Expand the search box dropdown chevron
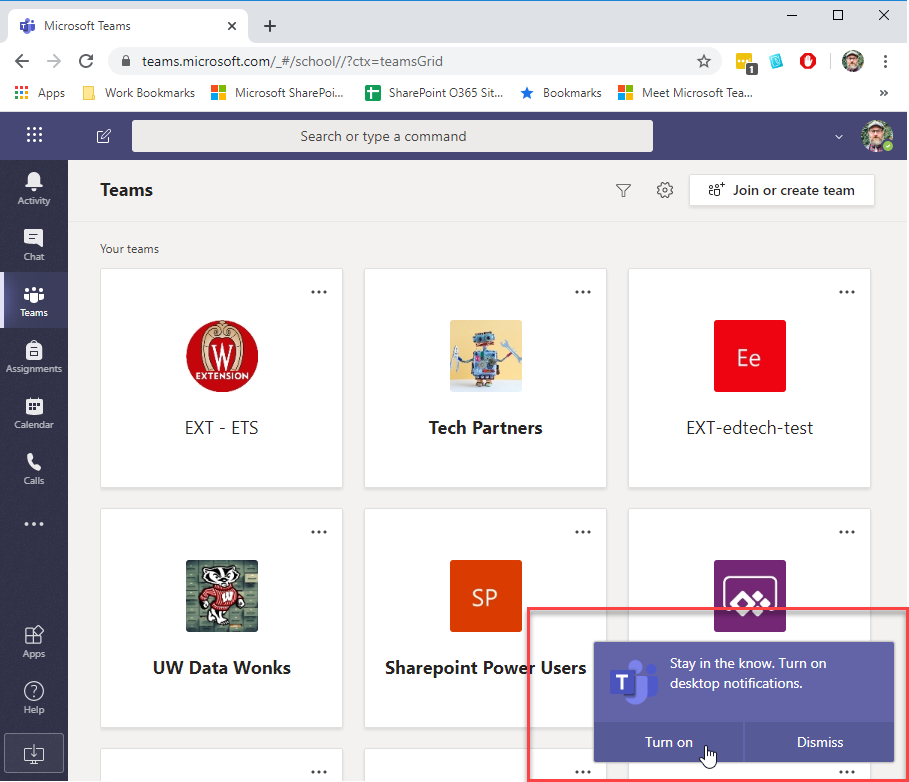 (x=839, y=137)
